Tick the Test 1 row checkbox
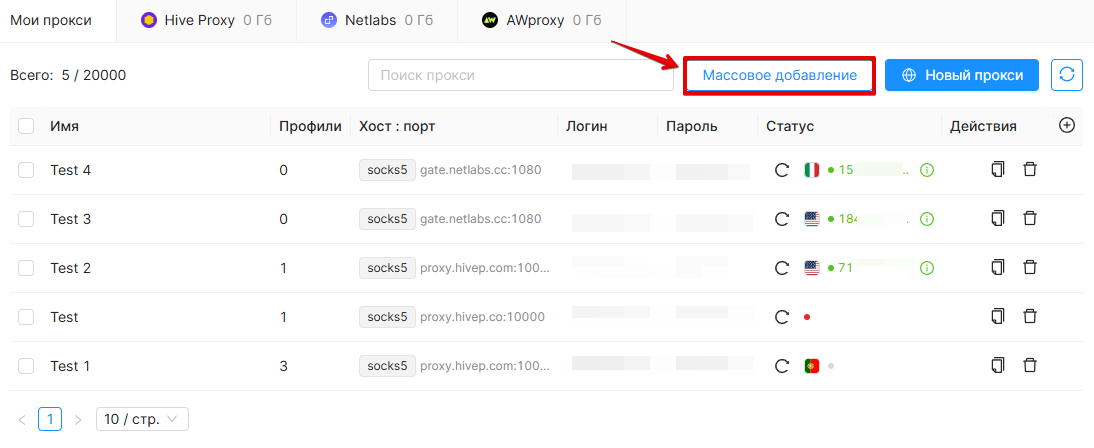The width and height of the screenshot is (1094, 448). coord(26,366)
